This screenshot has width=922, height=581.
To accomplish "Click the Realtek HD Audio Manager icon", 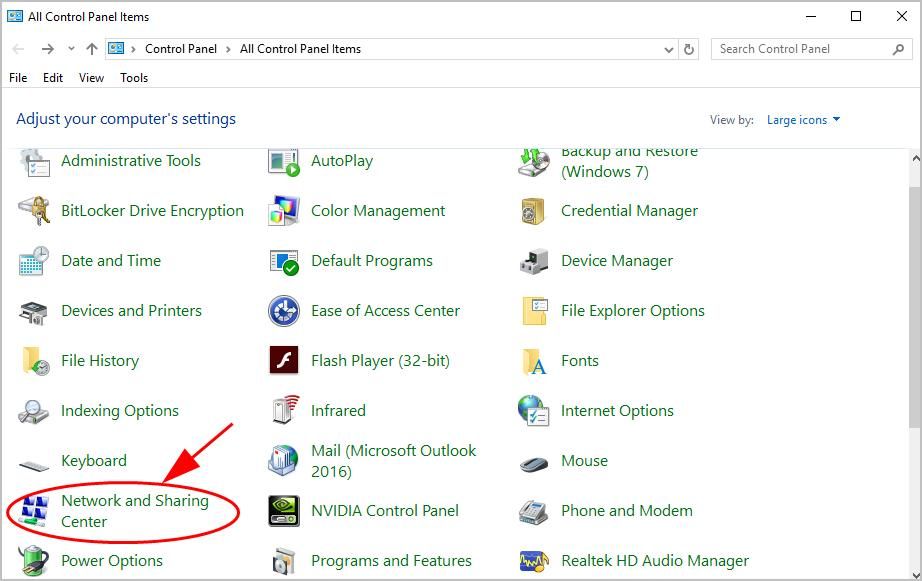I will [x=534, y=561].
